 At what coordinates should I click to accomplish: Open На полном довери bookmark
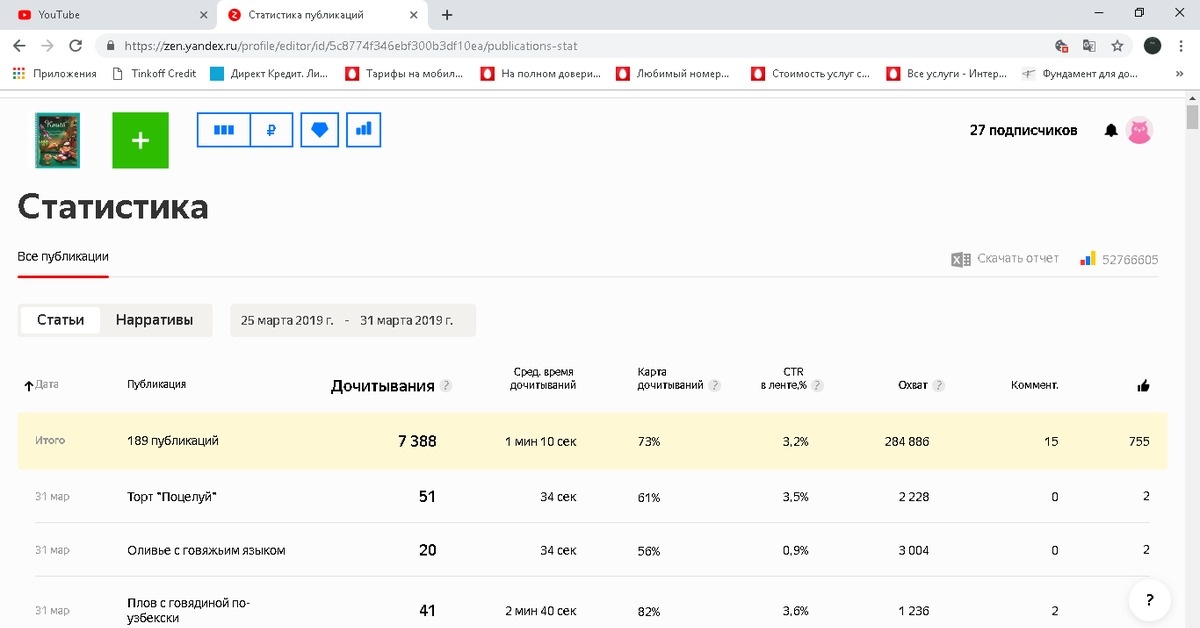pos(541,73)
